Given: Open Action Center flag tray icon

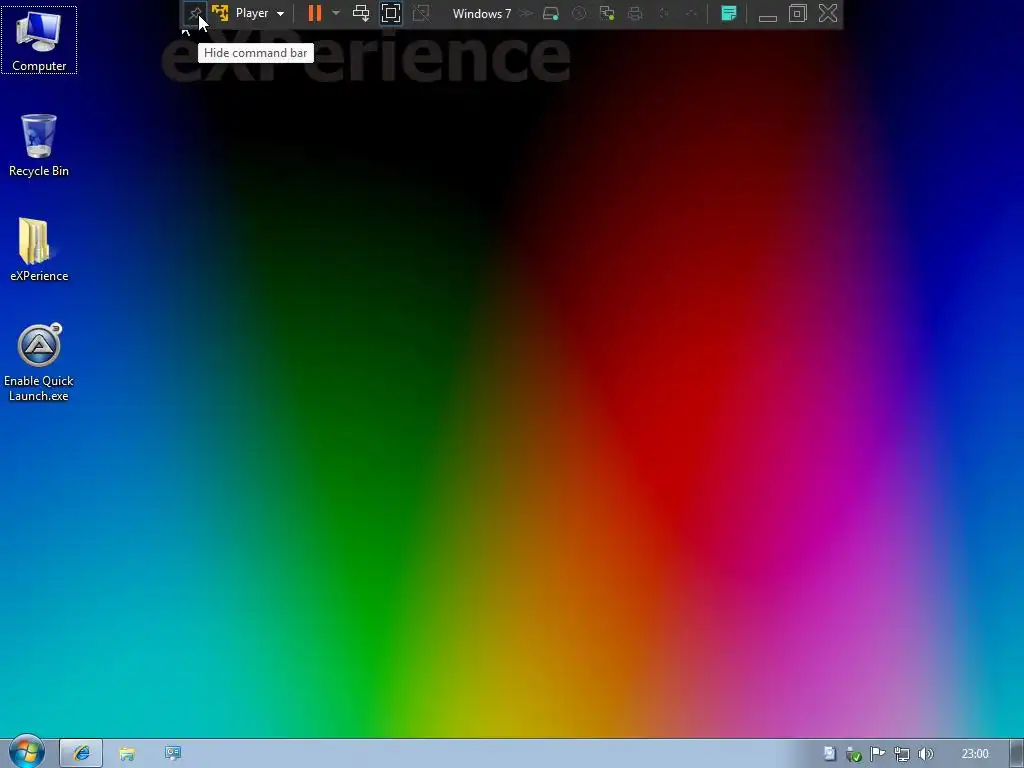Looking at the screenshot, I should tap(878, 754).
